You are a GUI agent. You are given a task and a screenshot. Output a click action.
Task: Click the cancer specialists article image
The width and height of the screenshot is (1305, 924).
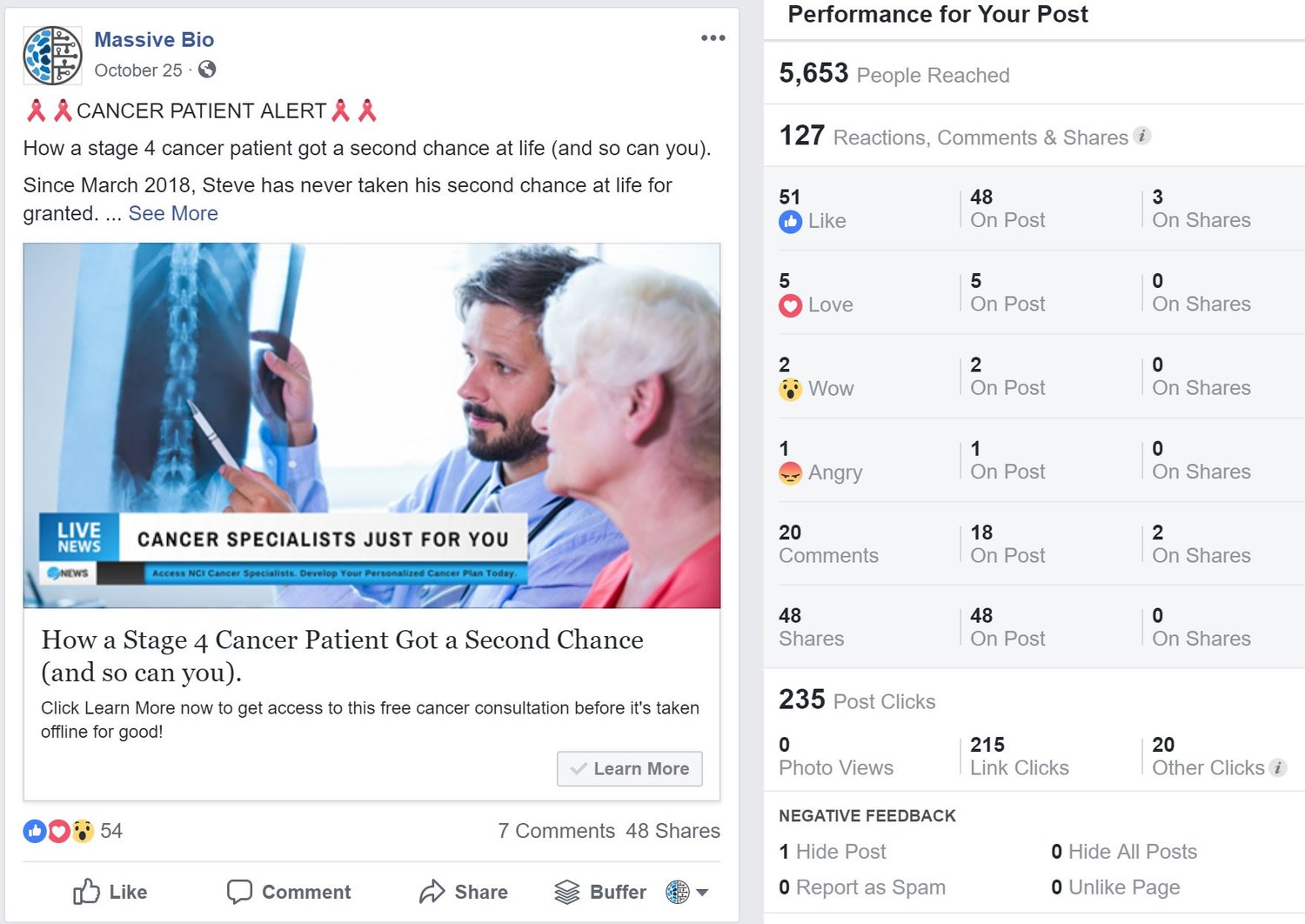(x=371, y=425)
